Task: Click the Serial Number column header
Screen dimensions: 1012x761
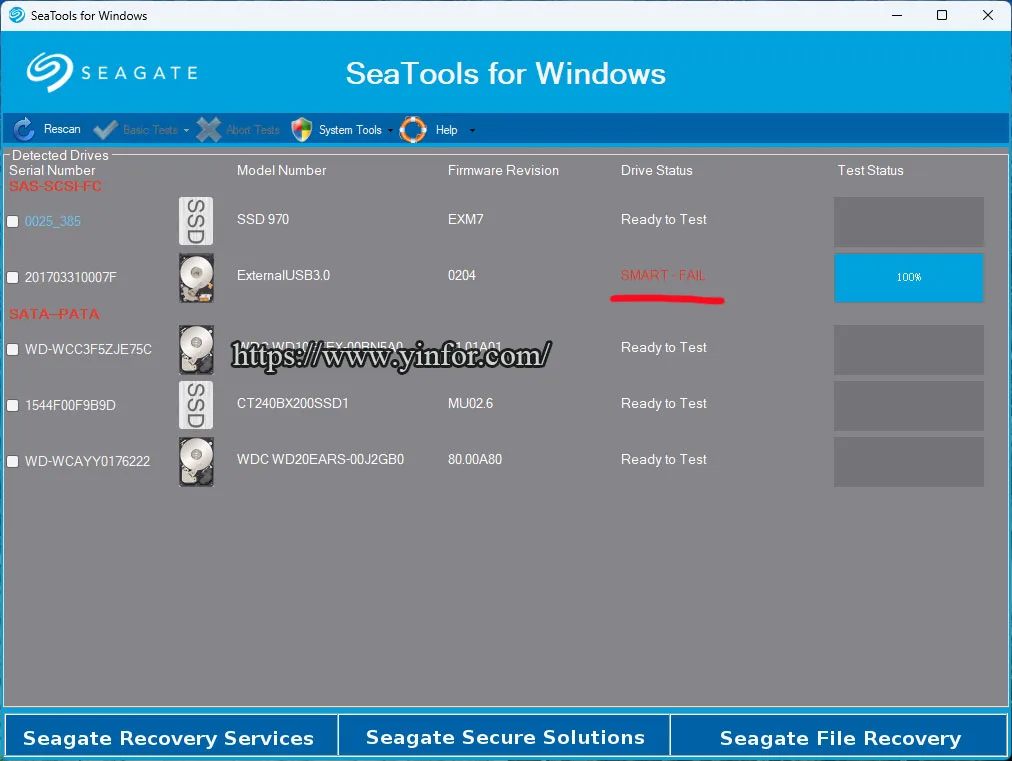Action: [52, 170]
